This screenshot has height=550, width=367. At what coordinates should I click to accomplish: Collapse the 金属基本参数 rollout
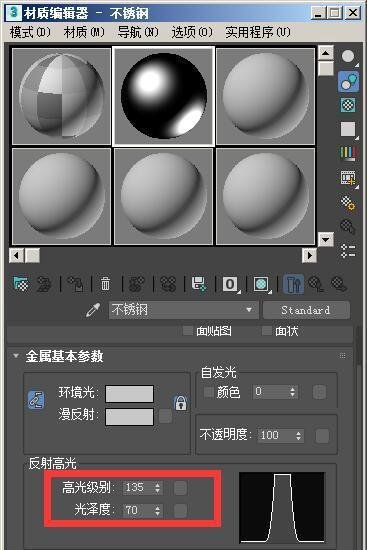[x=15, y=356]
